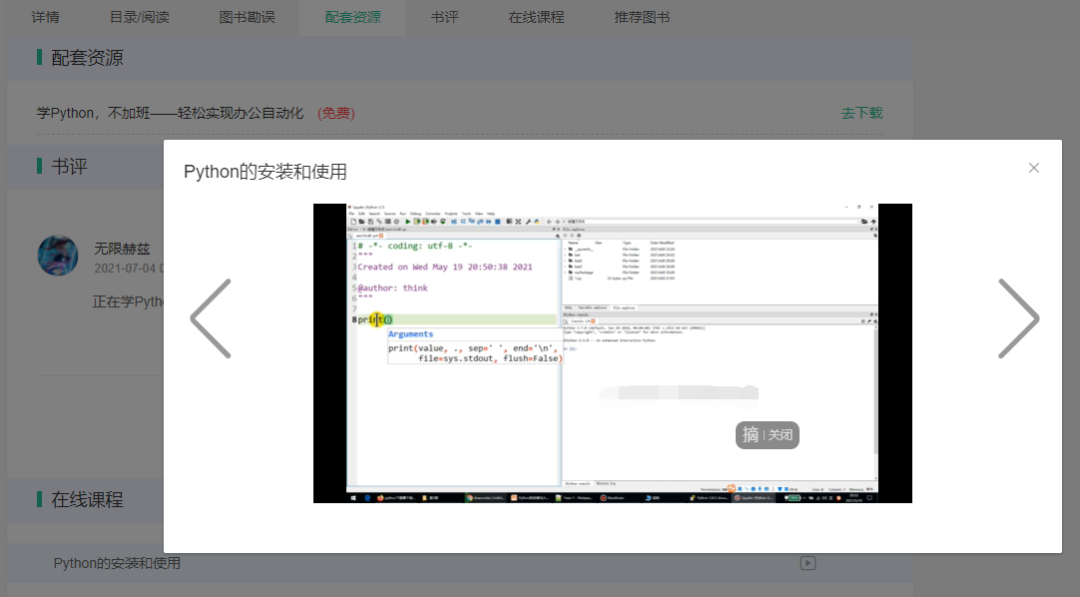The height and width of the screenshot is (597, 1080).
Task: Click the 在线课程 section heading
Action: tap(87, 500)
